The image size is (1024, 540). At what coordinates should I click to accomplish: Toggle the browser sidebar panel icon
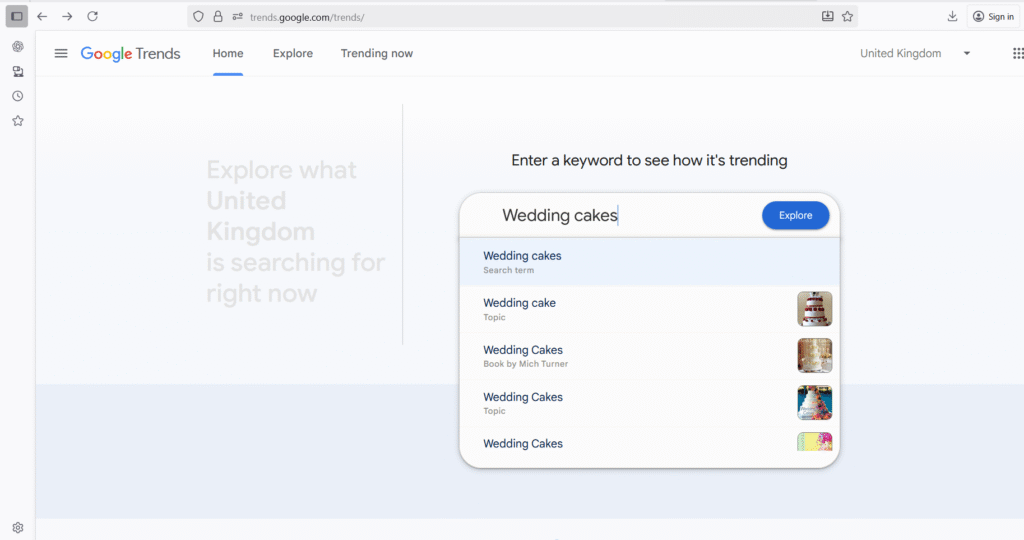pyautogui.click(x=17, y=16)
